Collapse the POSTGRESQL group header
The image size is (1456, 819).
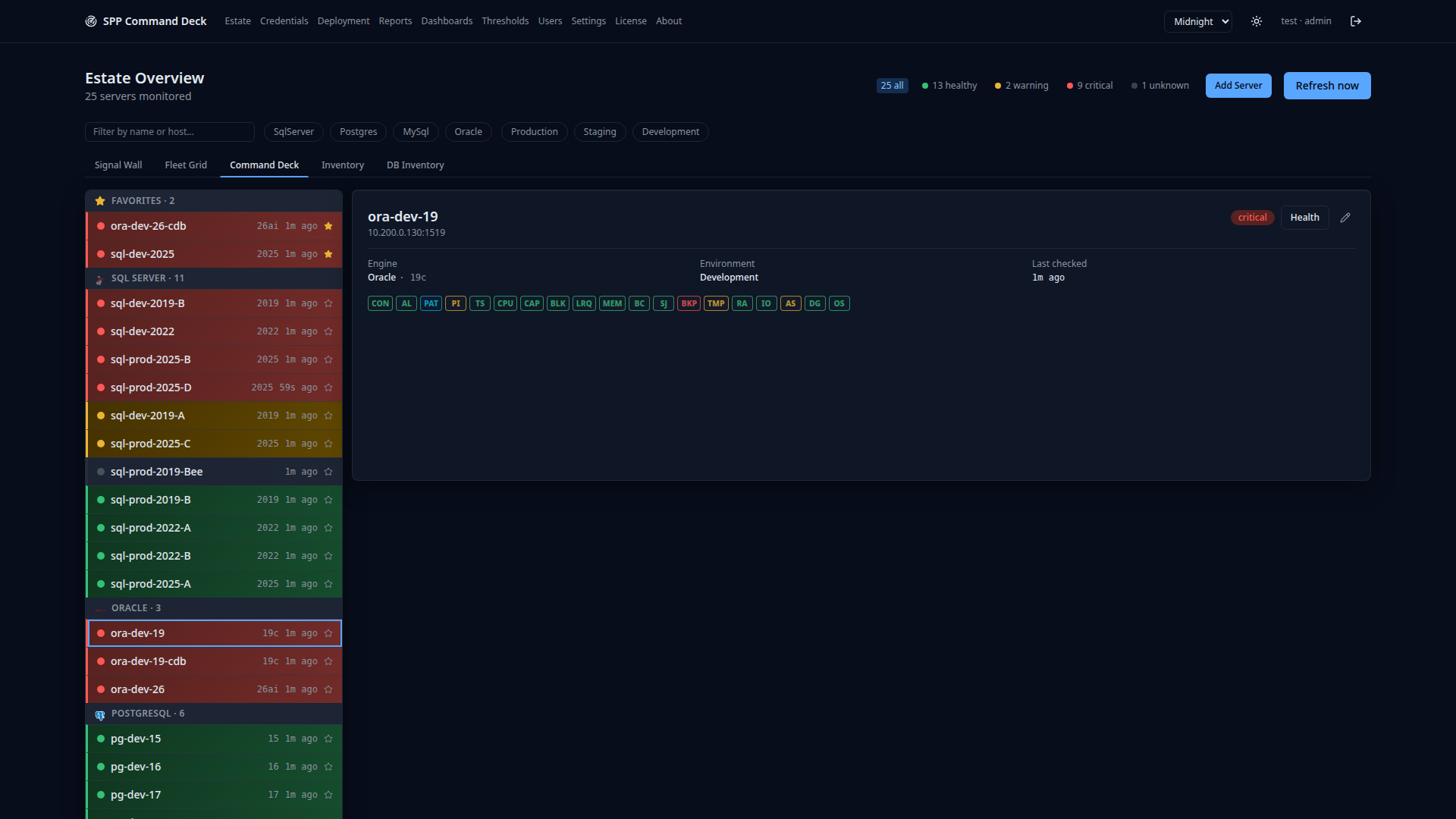click(x=214, y=714)
